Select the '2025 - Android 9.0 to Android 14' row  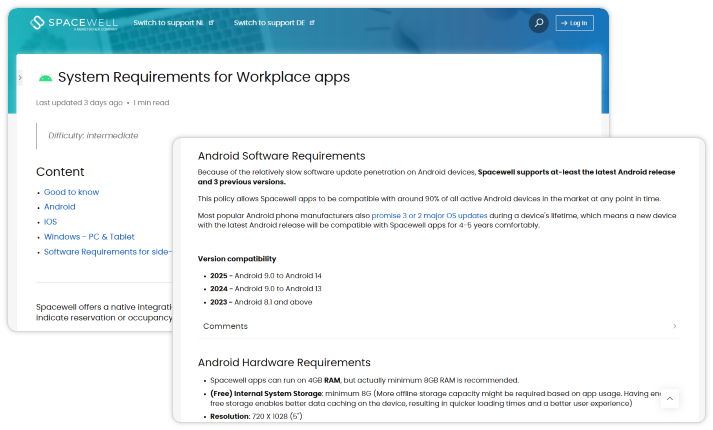point(266,275)
